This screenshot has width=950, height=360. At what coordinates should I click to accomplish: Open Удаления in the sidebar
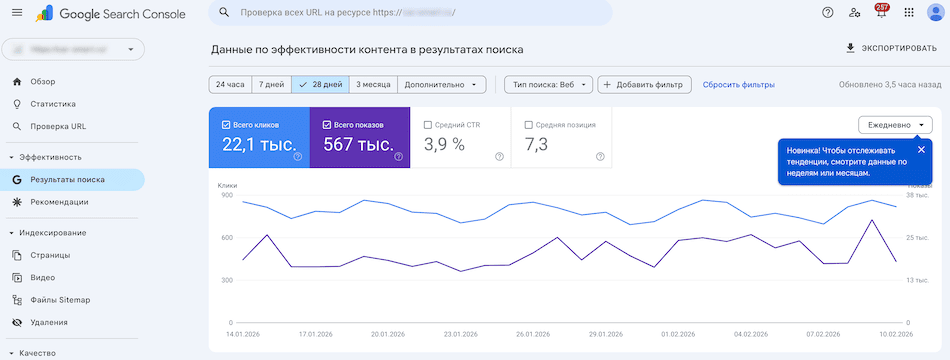pos(72,322)
